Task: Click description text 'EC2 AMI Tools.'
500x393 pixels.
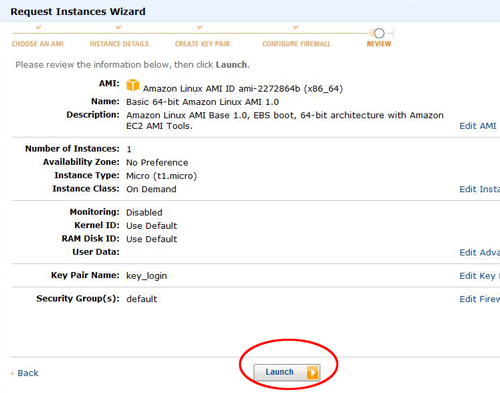Action: coord(159,126)
